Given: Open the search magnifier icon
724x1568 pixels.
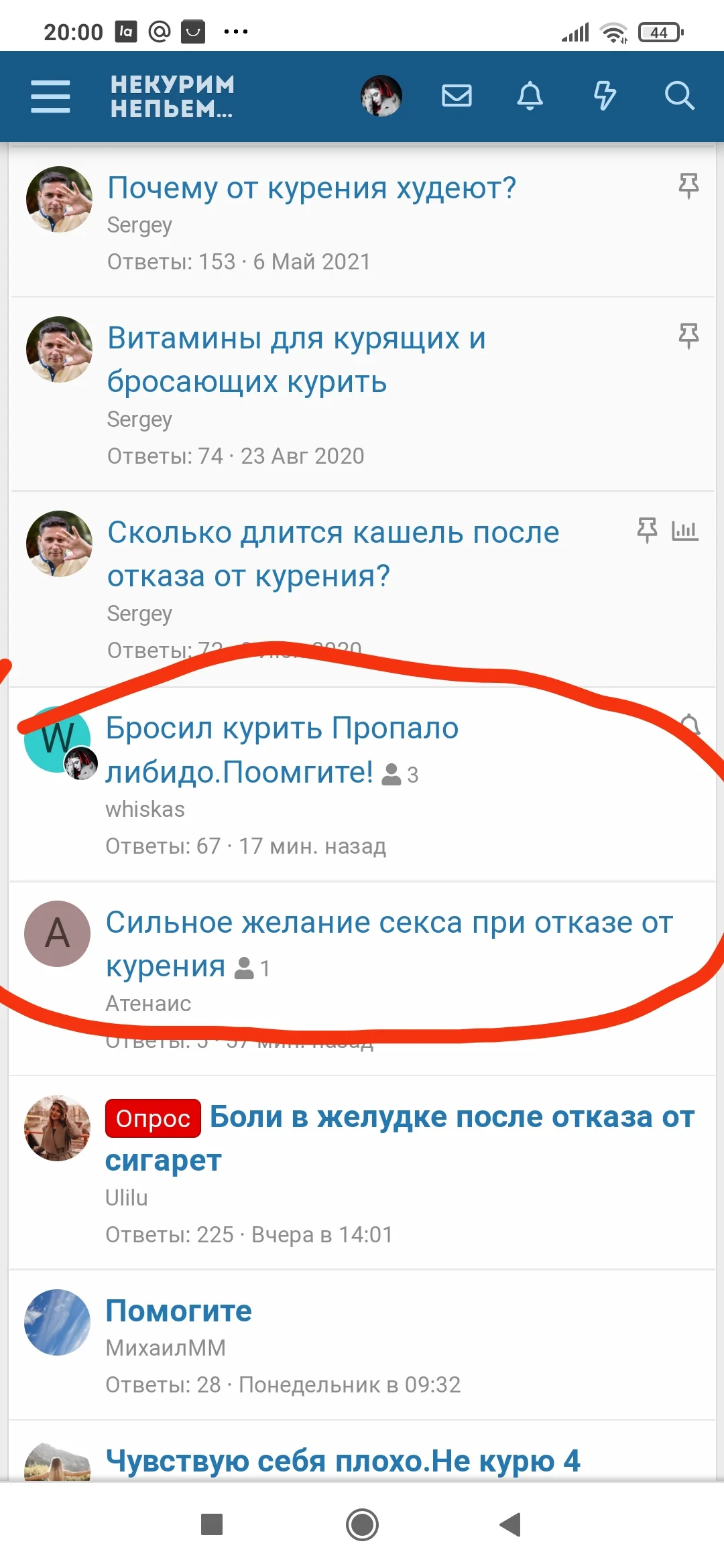Looking at the screenshot, I should (679, 96).
